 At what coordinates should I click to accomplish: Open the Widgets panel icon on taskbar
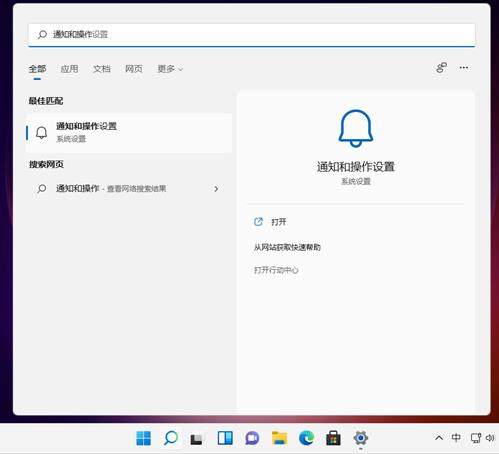pos(225,438)
